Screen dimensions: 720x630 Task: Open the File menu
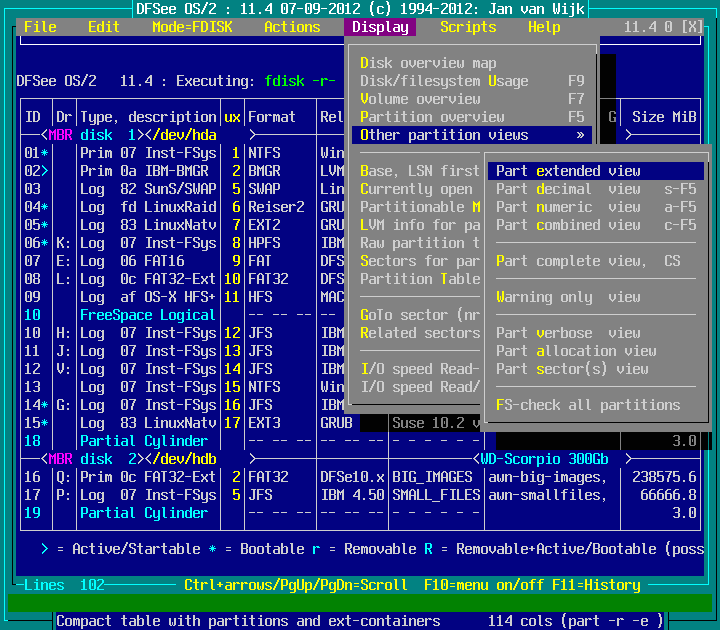pyautogui.click(x=40, y=27)
